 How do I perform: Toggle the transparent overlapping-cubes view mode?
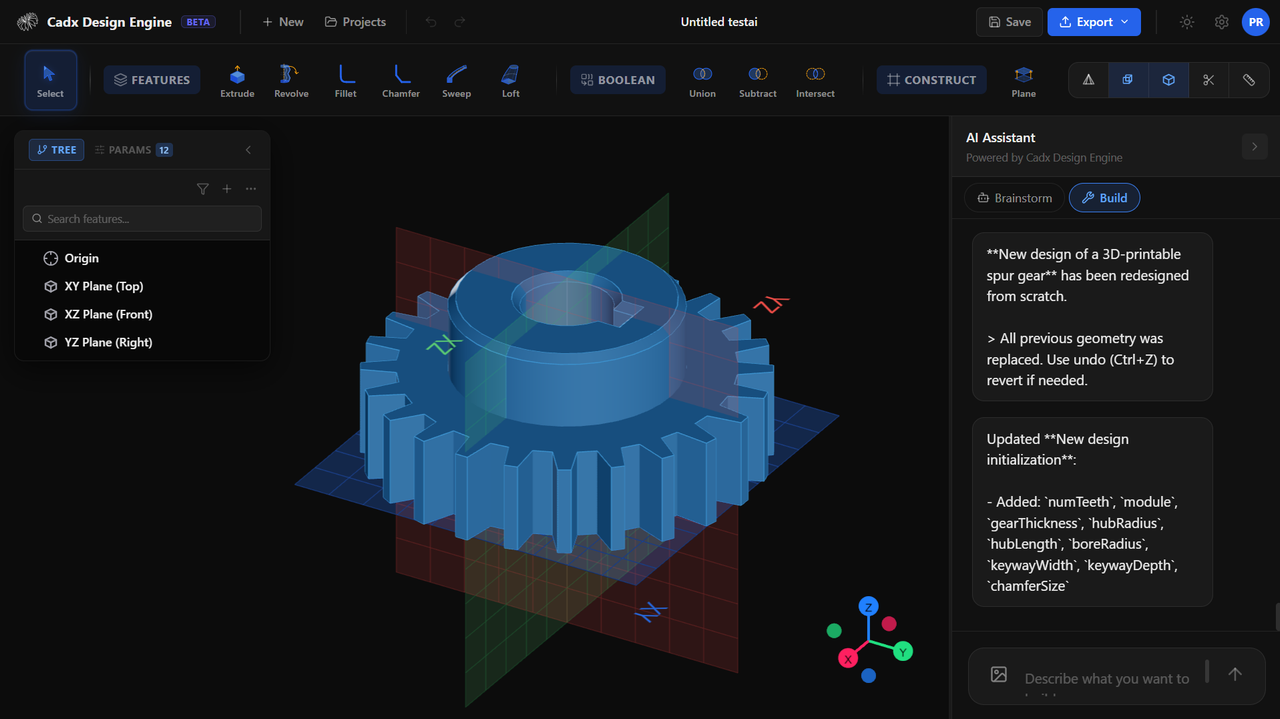coord(1128,80)
